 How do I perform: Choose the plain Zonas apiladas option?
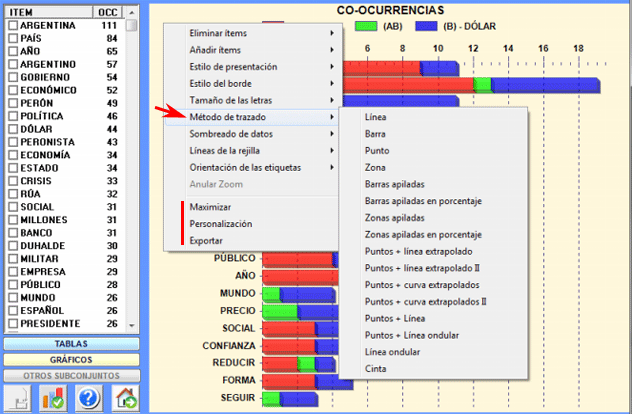(395, 218)
